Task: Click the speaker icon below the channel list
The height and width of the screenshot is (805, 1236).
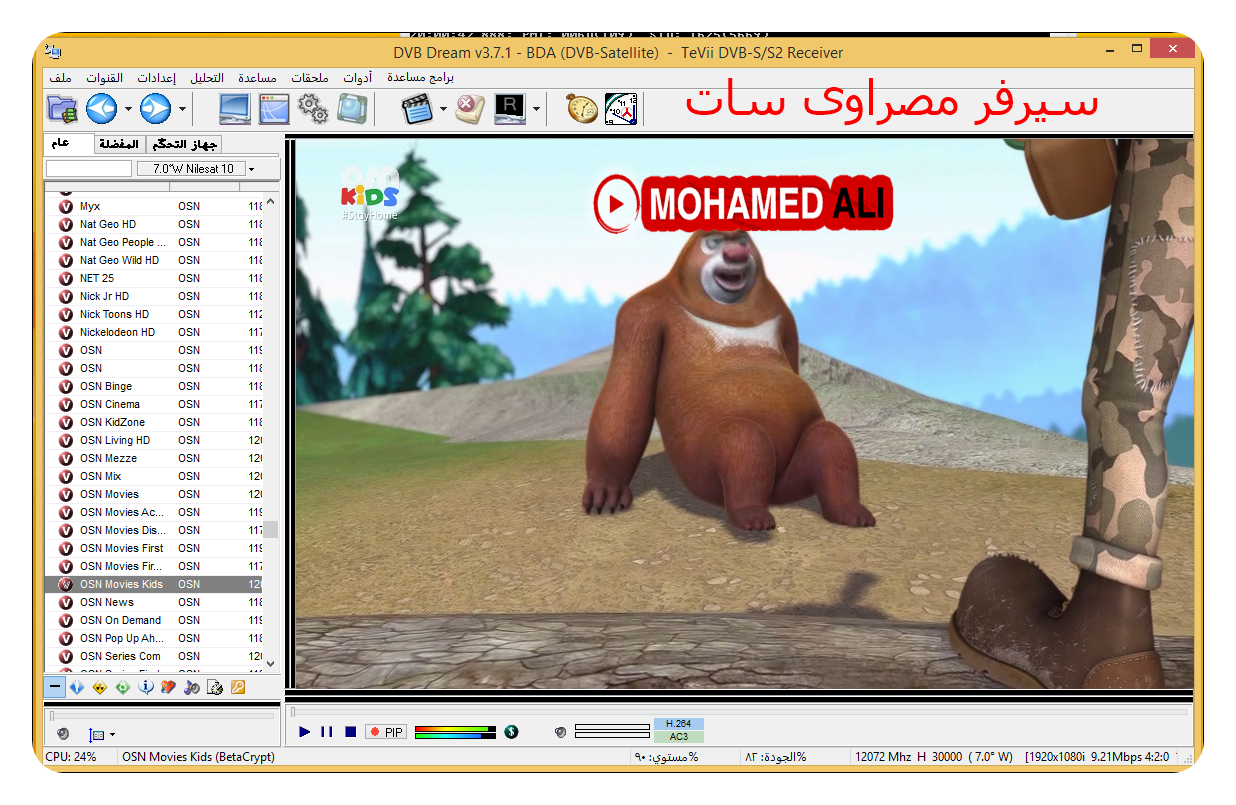Action: tap(63, 734)
